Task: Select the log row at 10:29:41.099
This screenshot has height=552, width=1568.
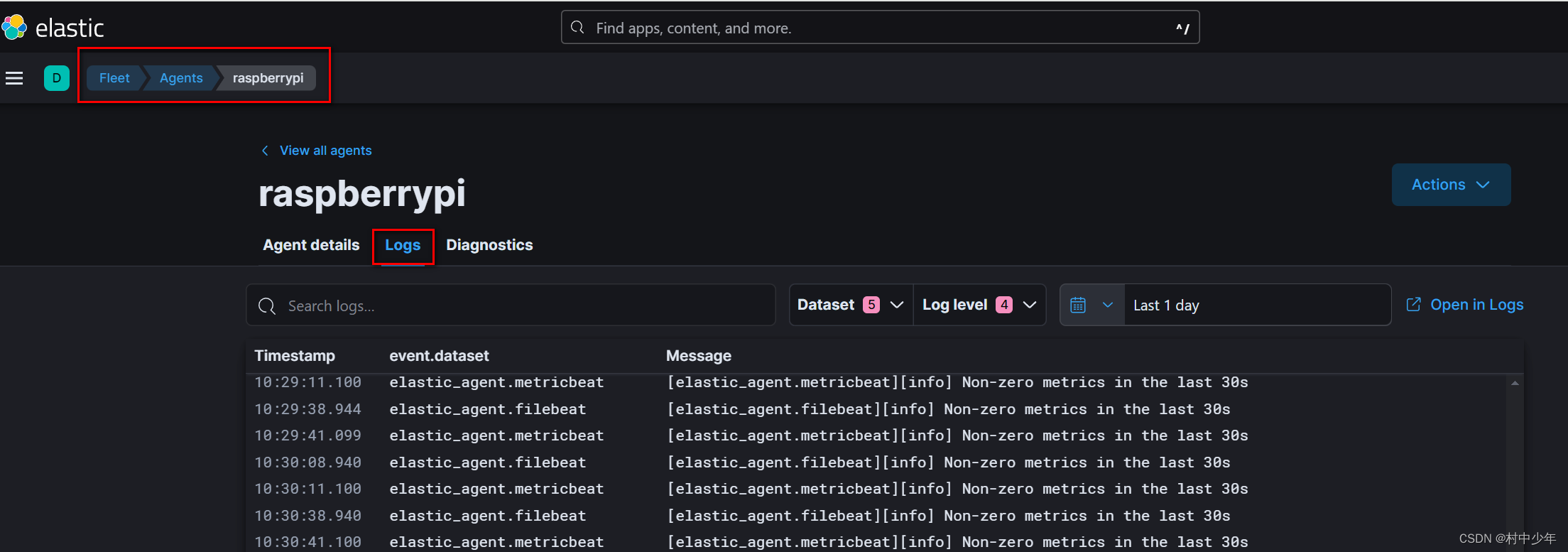Action: click(x=877, y=435)
